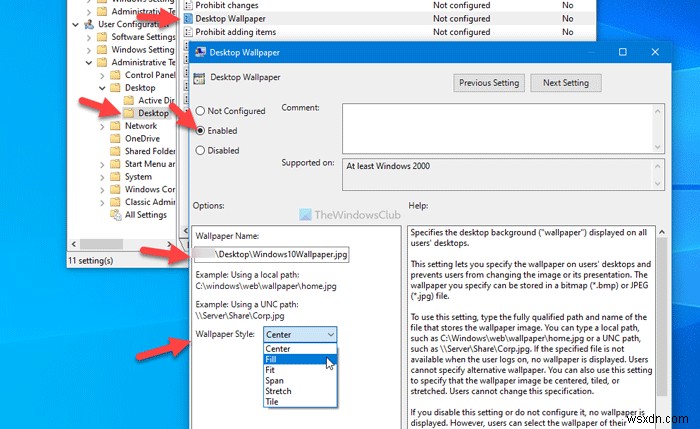Image resolution: width=700 pixels, height=429 pixels.
Task: Choose Tile in the style list
Action: tap(300, 402)
